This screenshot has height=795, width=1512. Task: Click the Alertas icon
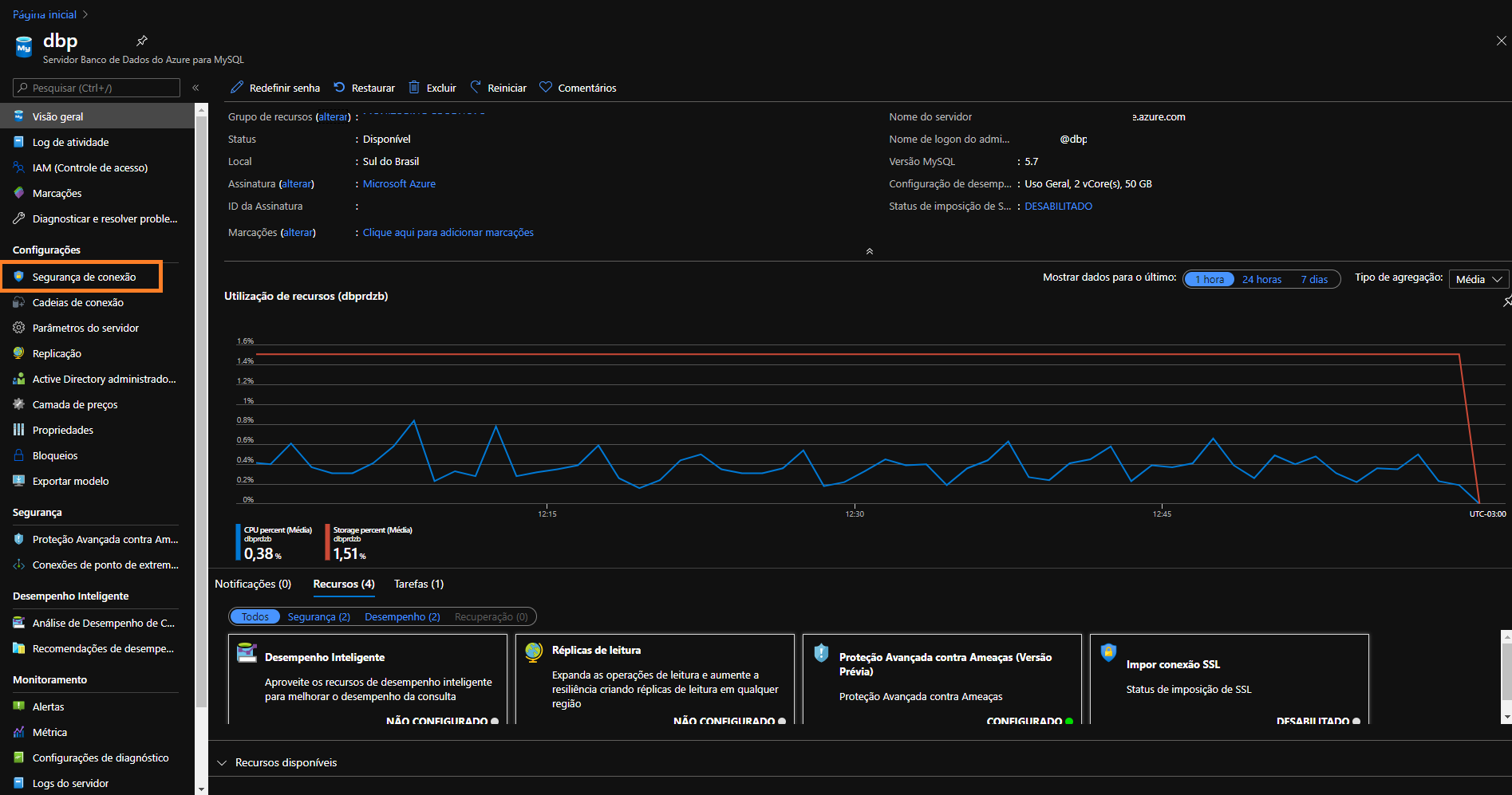click(19, 706)
